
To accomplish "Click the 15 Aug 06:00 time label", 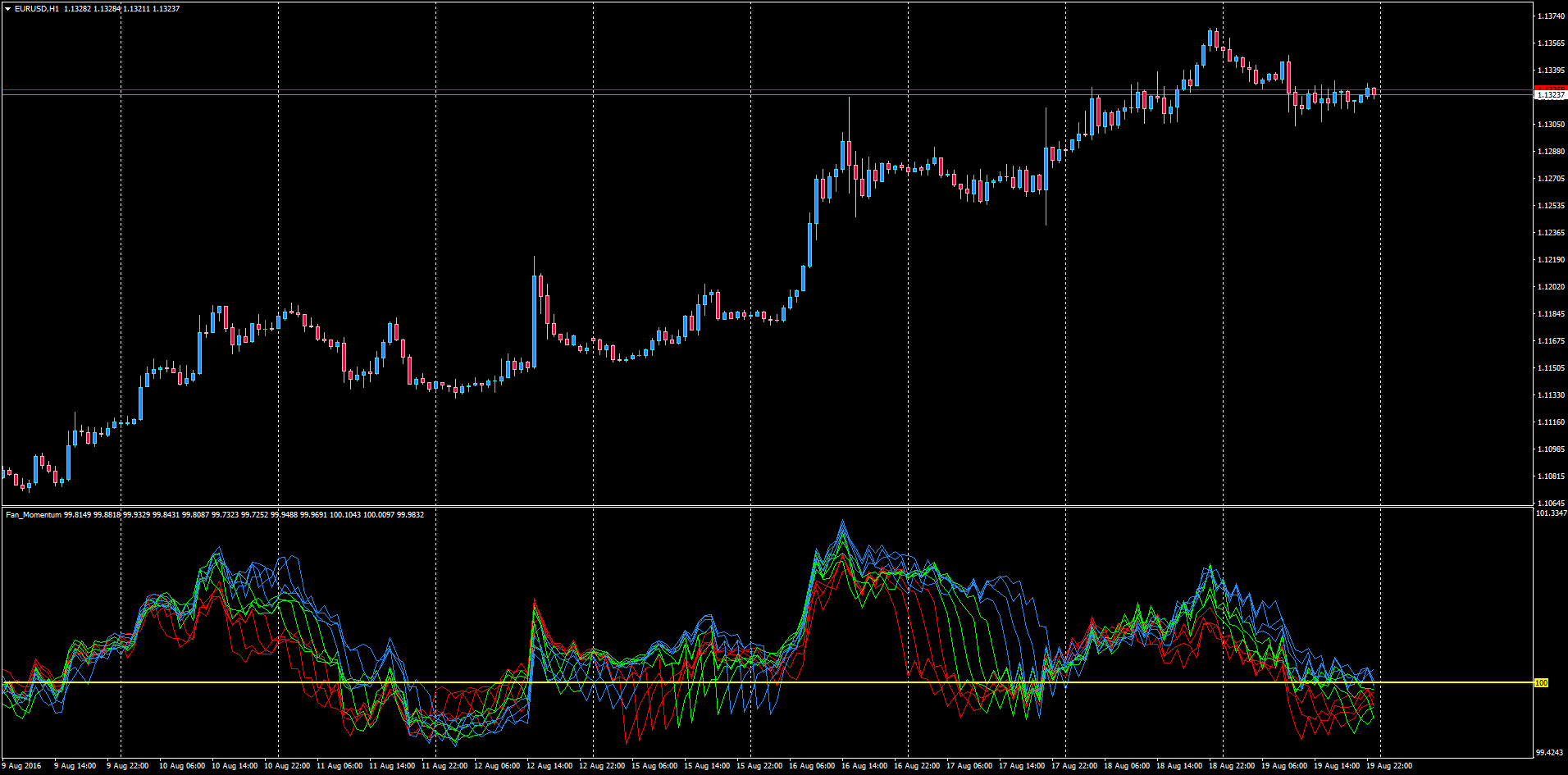I will (x=654, y=766).
